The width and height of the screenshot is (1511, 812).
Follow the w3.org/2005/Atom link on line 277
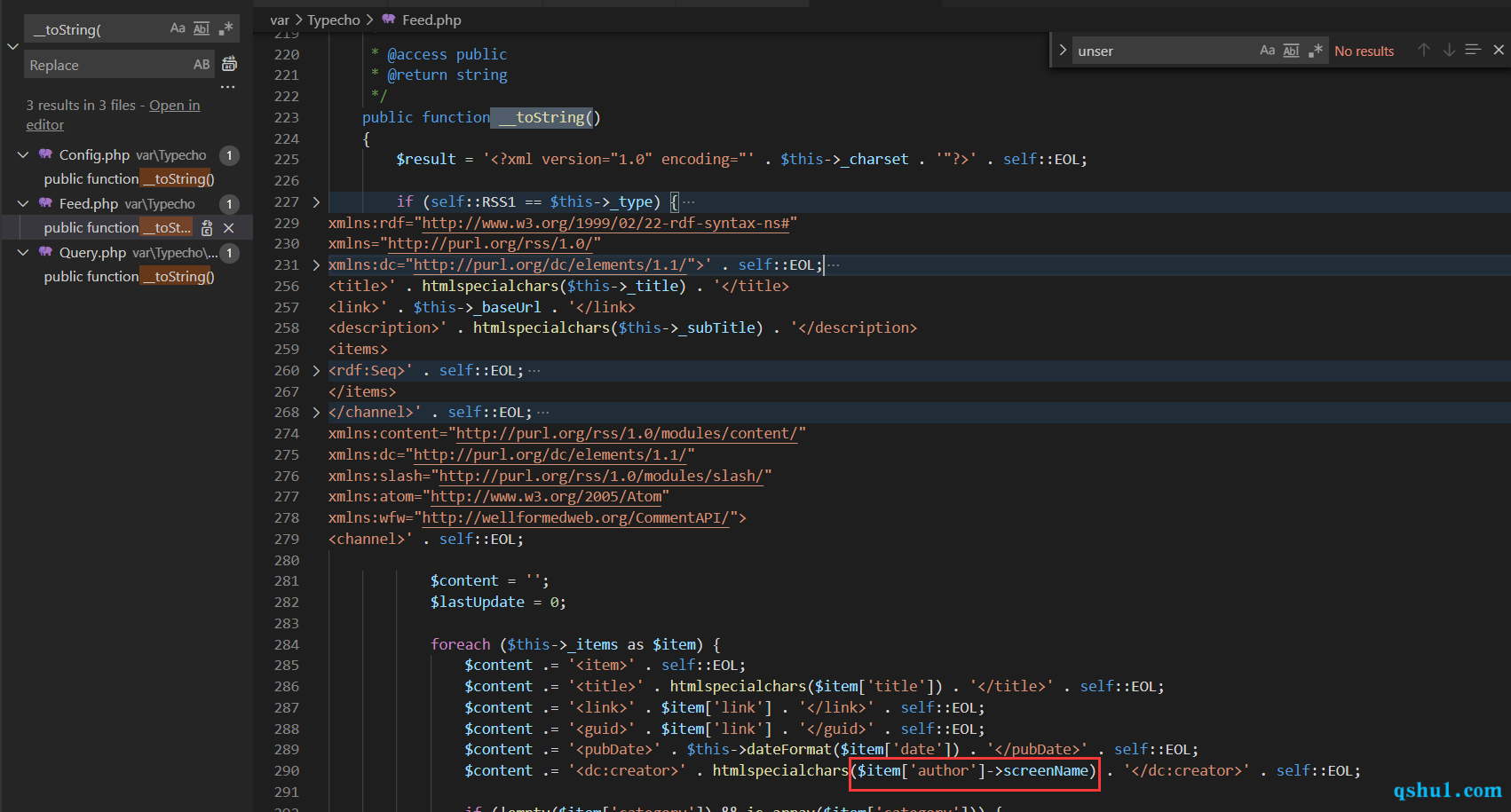[x=546, y=496]
